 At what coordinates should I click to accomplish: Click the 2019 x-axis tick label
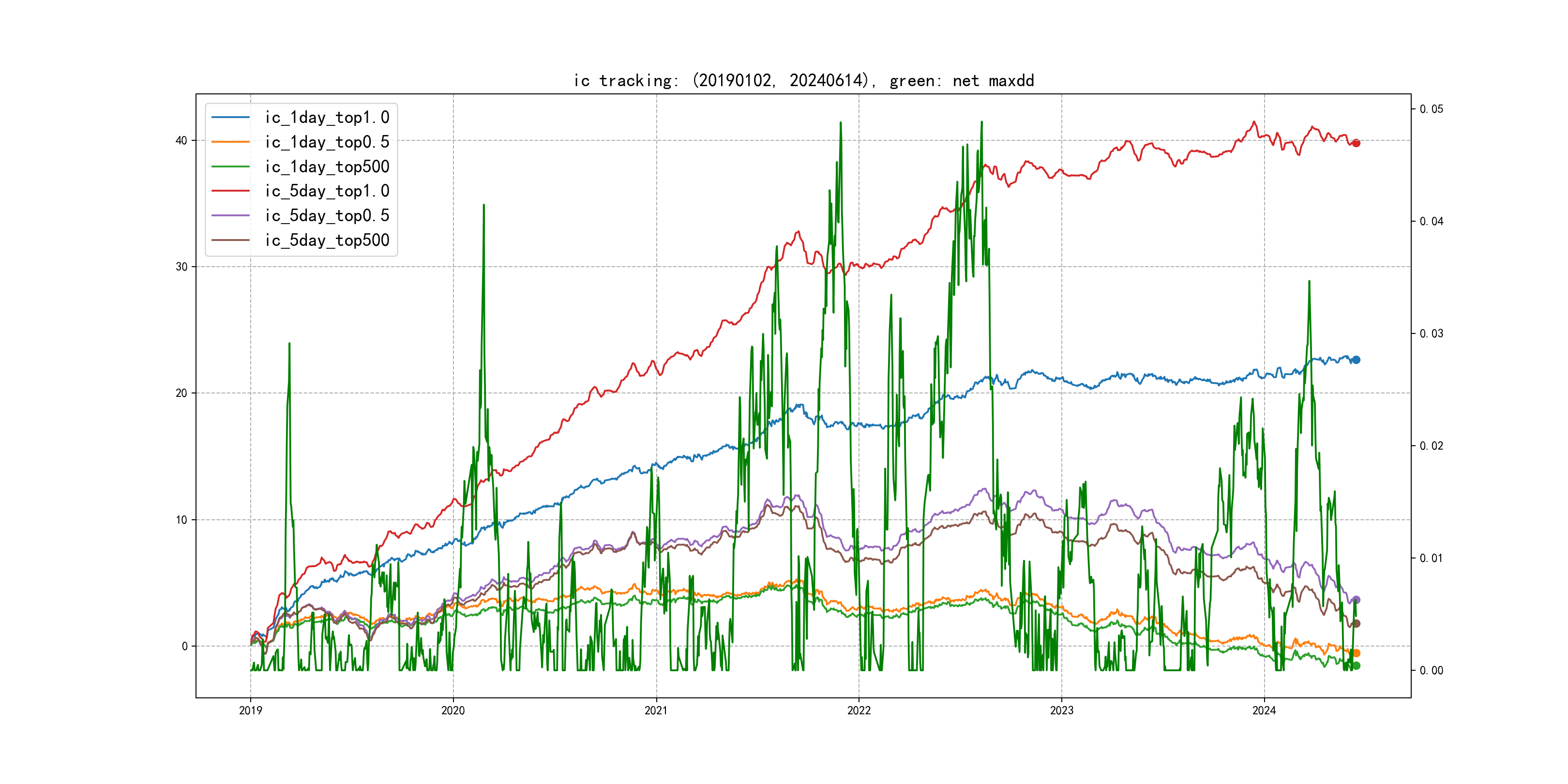(x=250, y=710)
